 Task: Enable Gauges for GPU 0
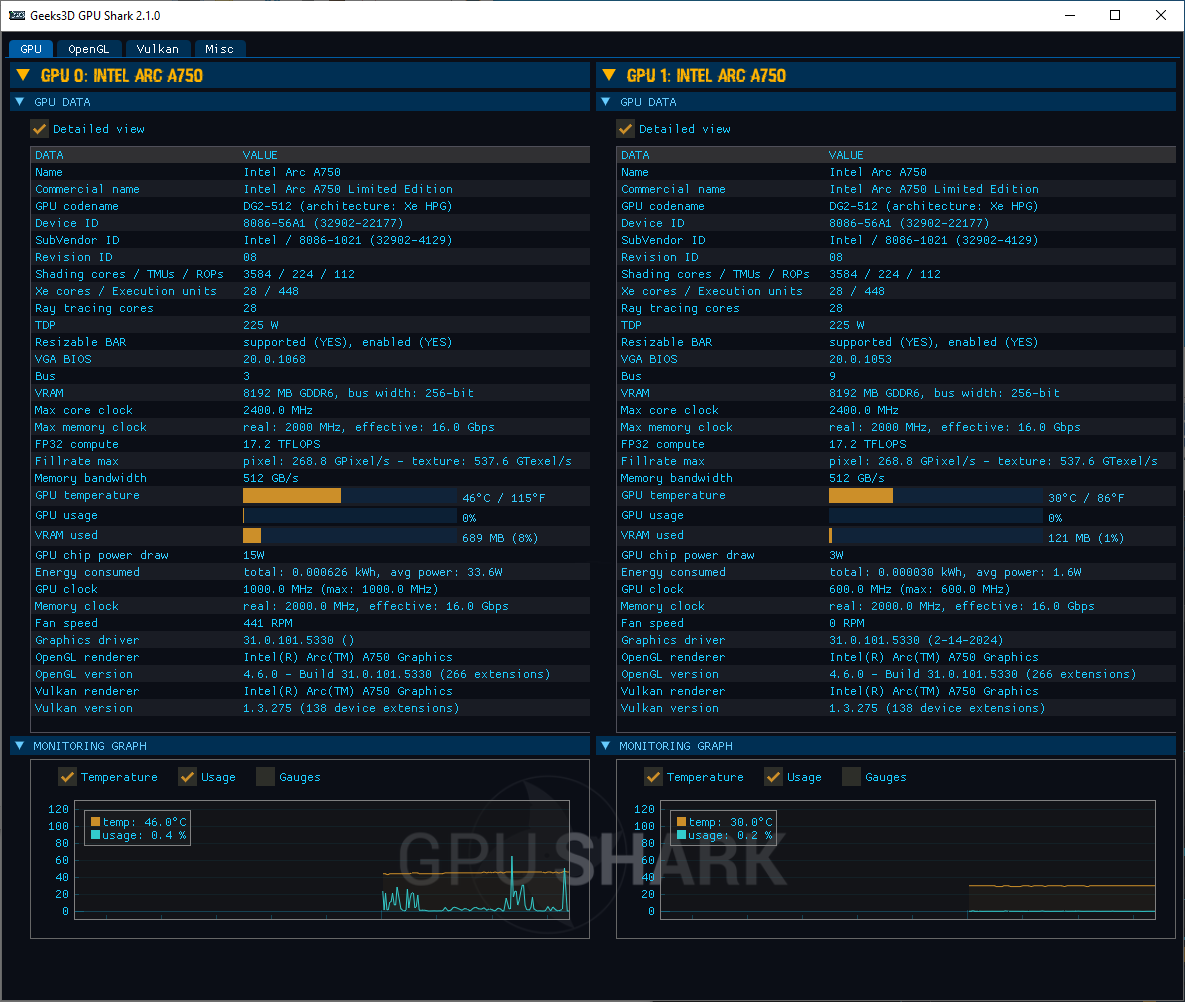click(265, 777)
